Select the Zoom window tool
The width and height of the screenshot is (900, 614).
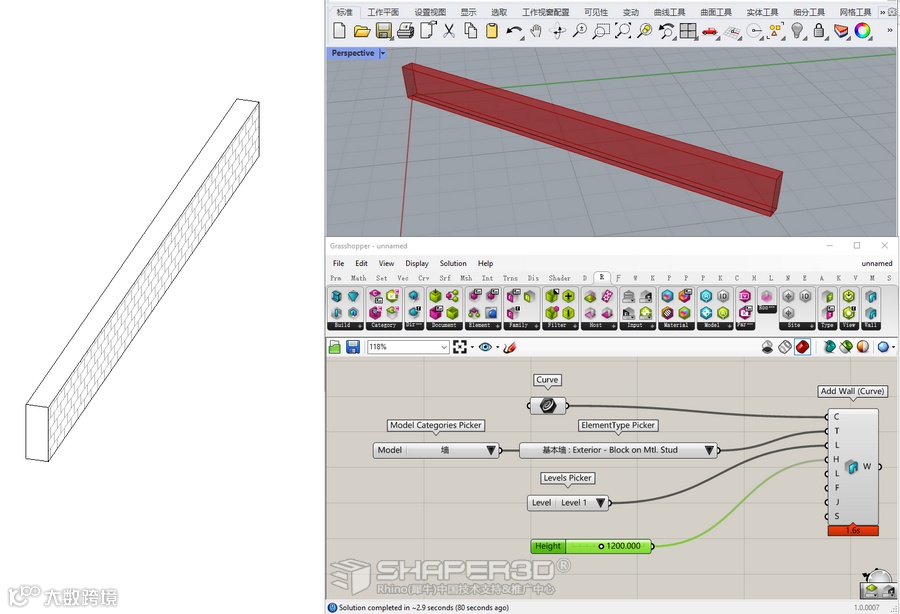601,31
